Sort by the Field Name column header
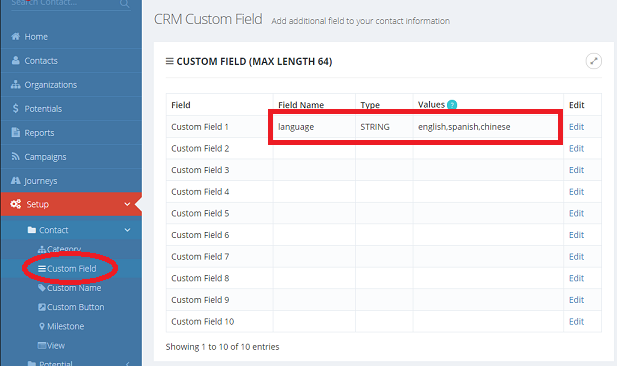617x366 pixels. pyautogui.click(x=314, y=105)
